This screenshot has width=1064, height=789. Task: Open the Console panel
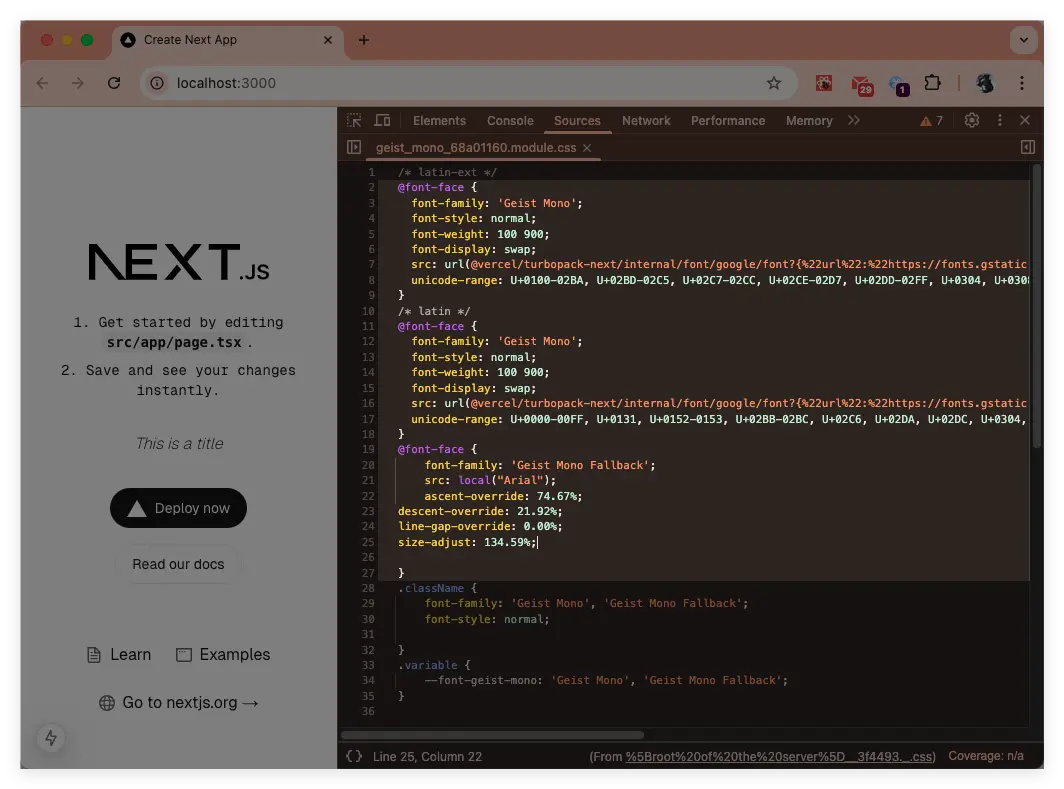click(x=510, y=121)
